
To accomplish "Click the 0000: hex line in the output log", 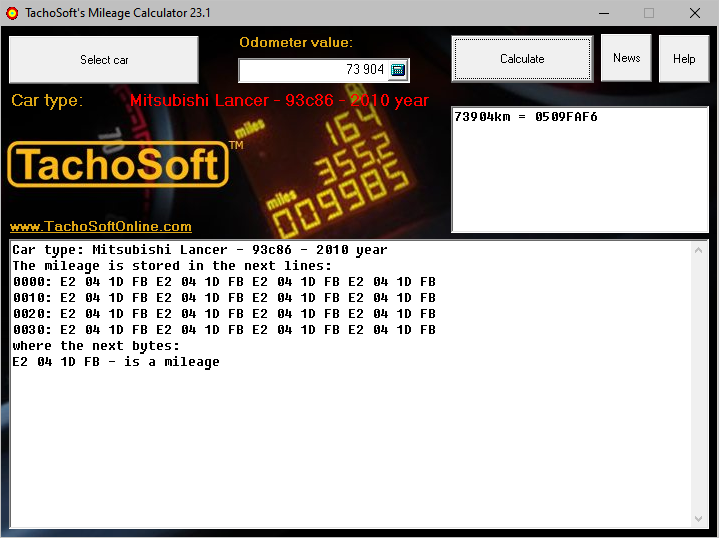I will tap(224, 282).
